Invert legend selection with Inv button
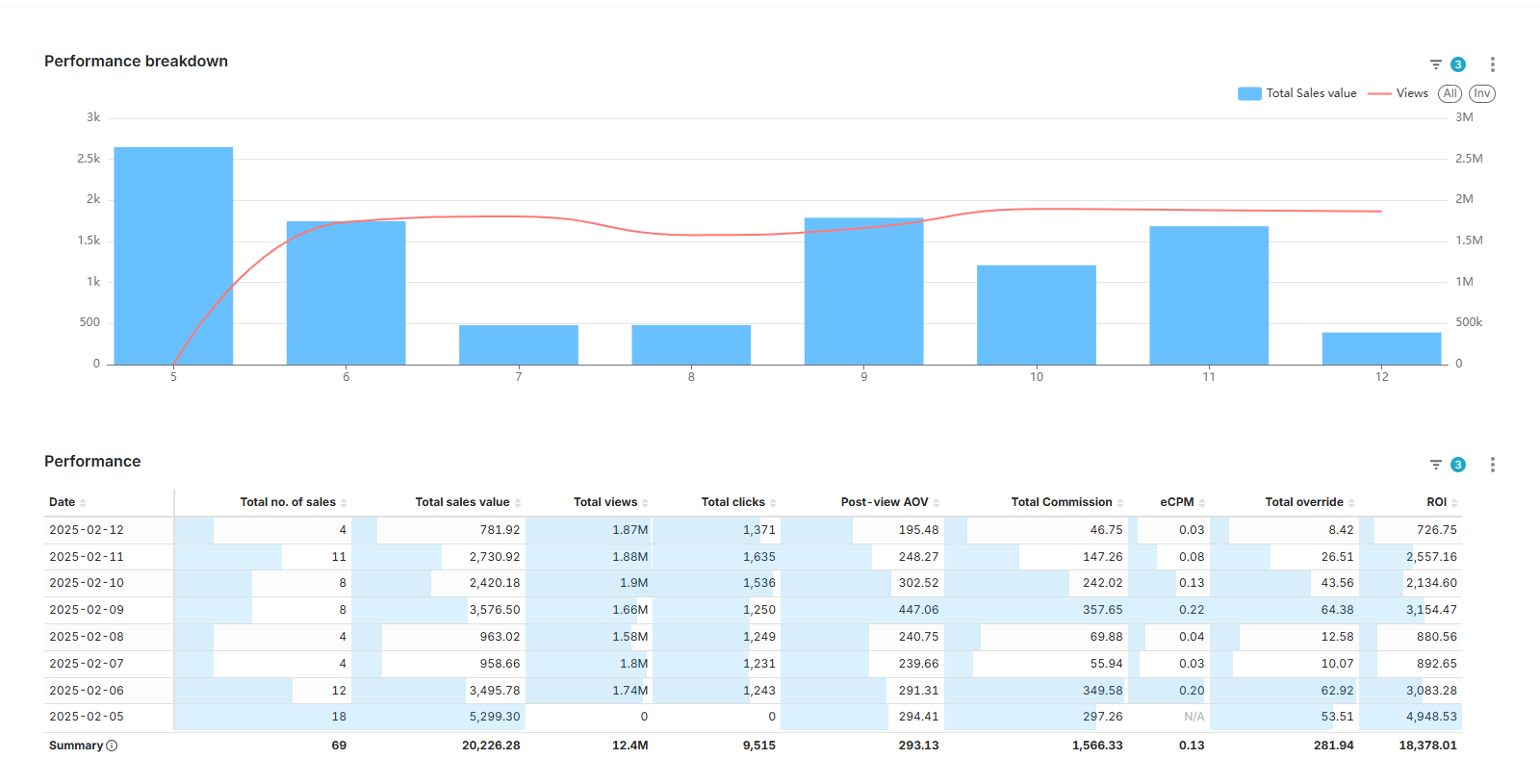The image size is (1540, 784). pos(1481,93)
